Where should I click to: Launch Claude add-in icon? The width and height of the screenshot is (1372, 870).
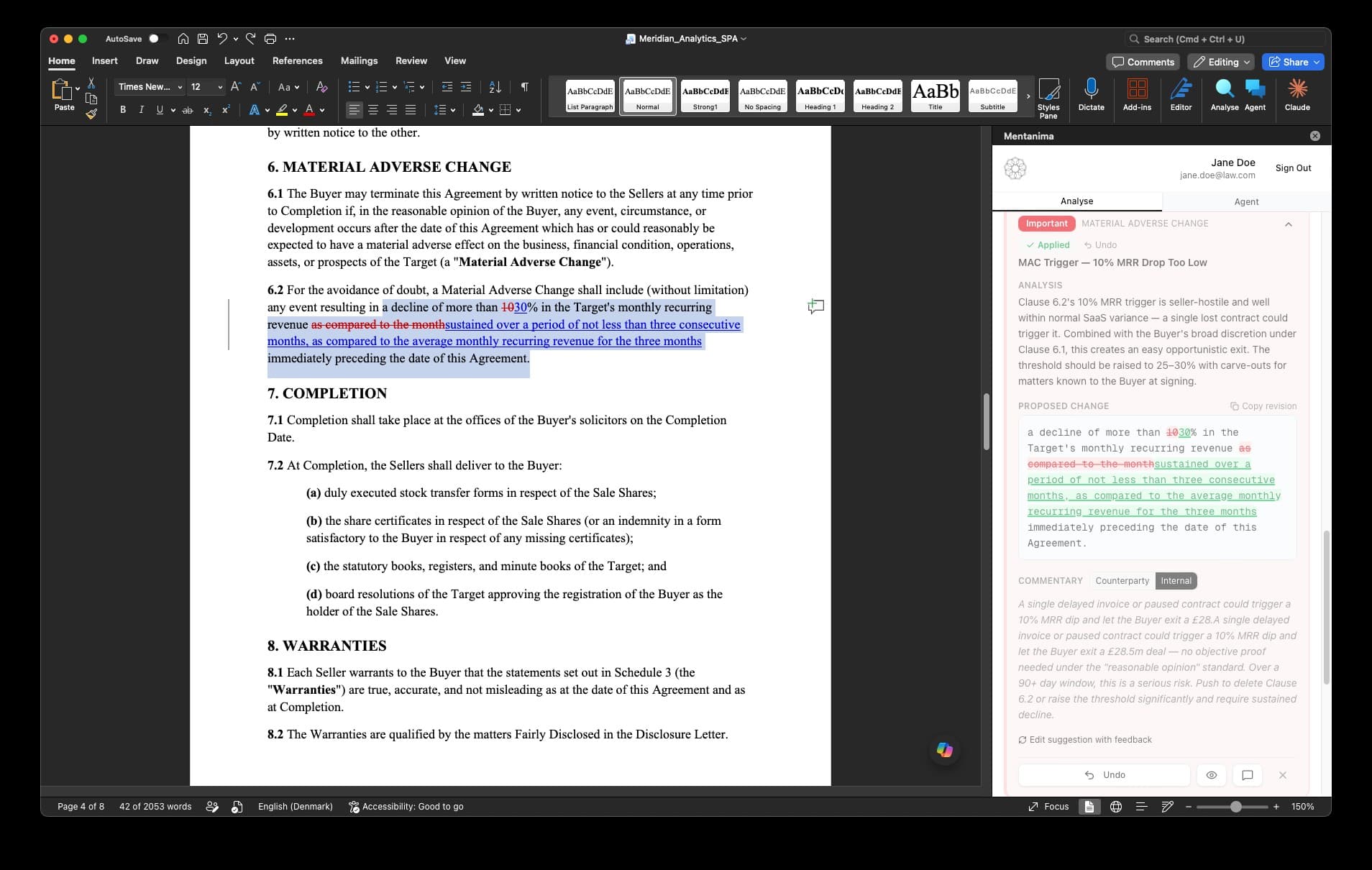pos(1297,94)
